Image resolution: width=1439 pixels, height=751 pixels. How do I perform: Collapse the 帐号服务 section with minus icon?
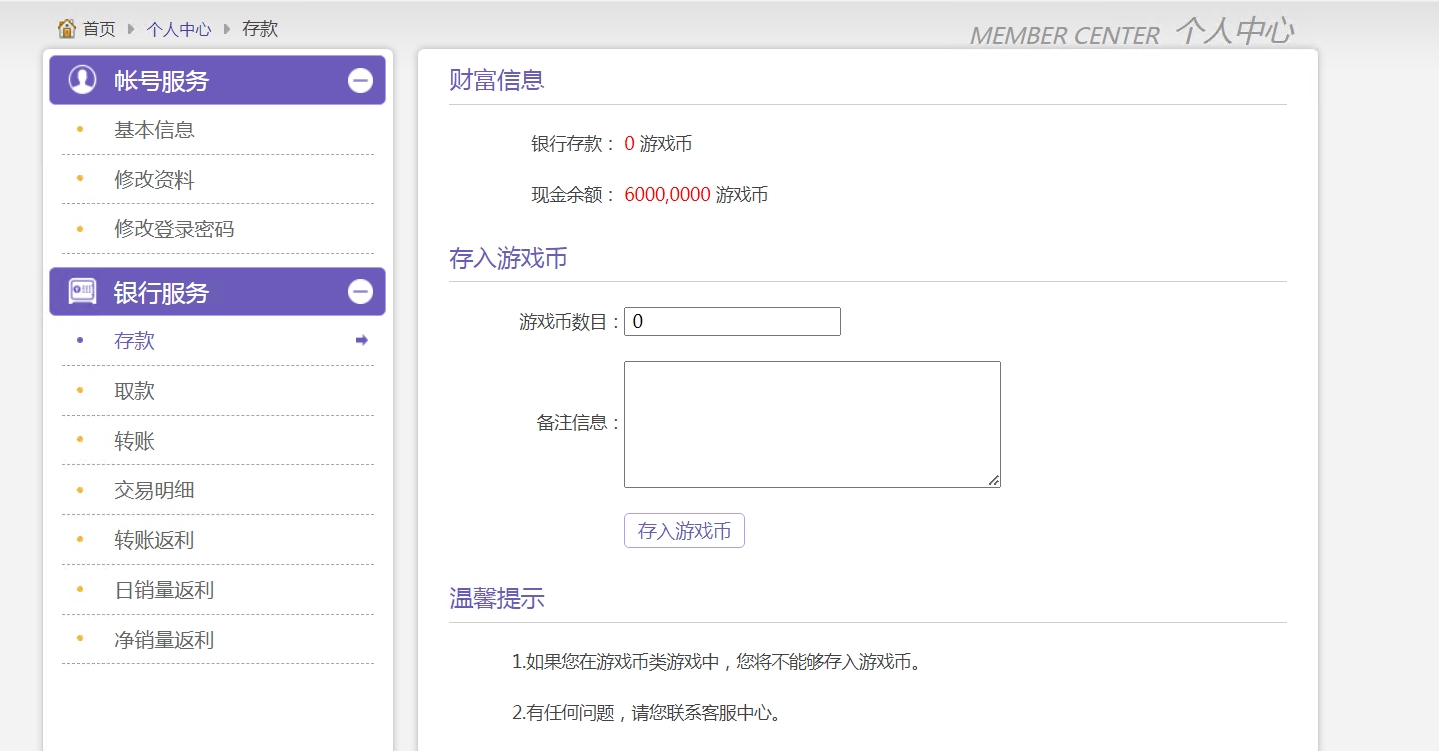(x=360, y=81)
